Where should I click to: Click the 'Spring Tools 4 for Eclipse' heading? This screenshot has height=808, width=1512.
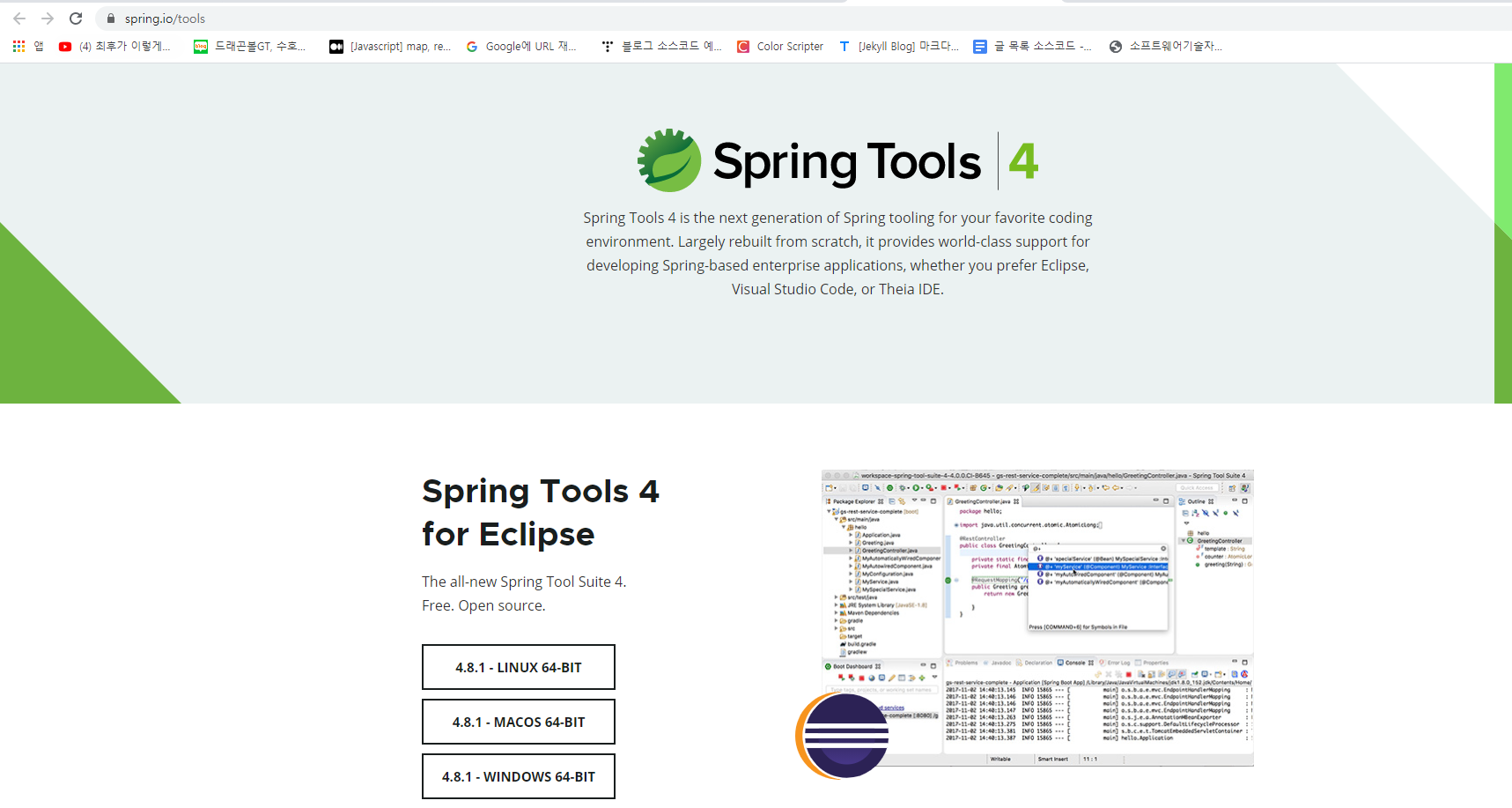coord(541,512)
